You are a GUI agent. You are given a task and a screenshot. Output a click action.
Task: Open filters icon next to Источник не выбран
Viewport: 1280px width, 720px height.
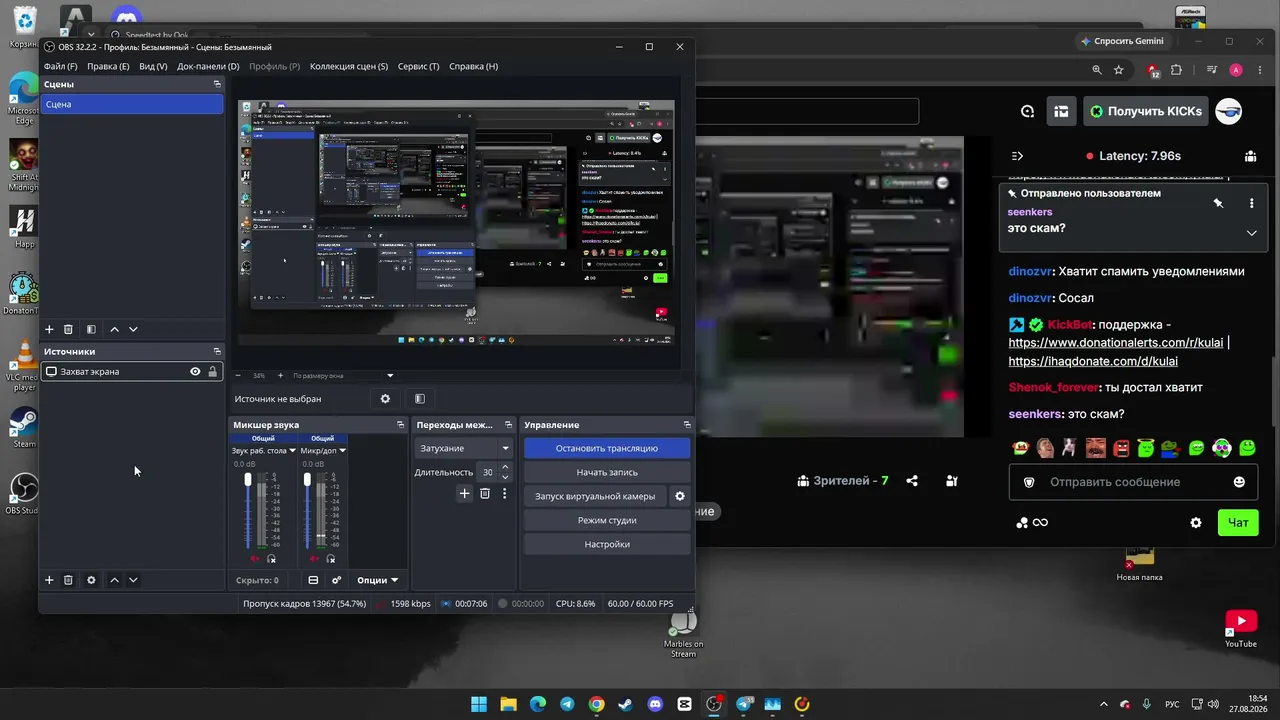click(420, 399)
